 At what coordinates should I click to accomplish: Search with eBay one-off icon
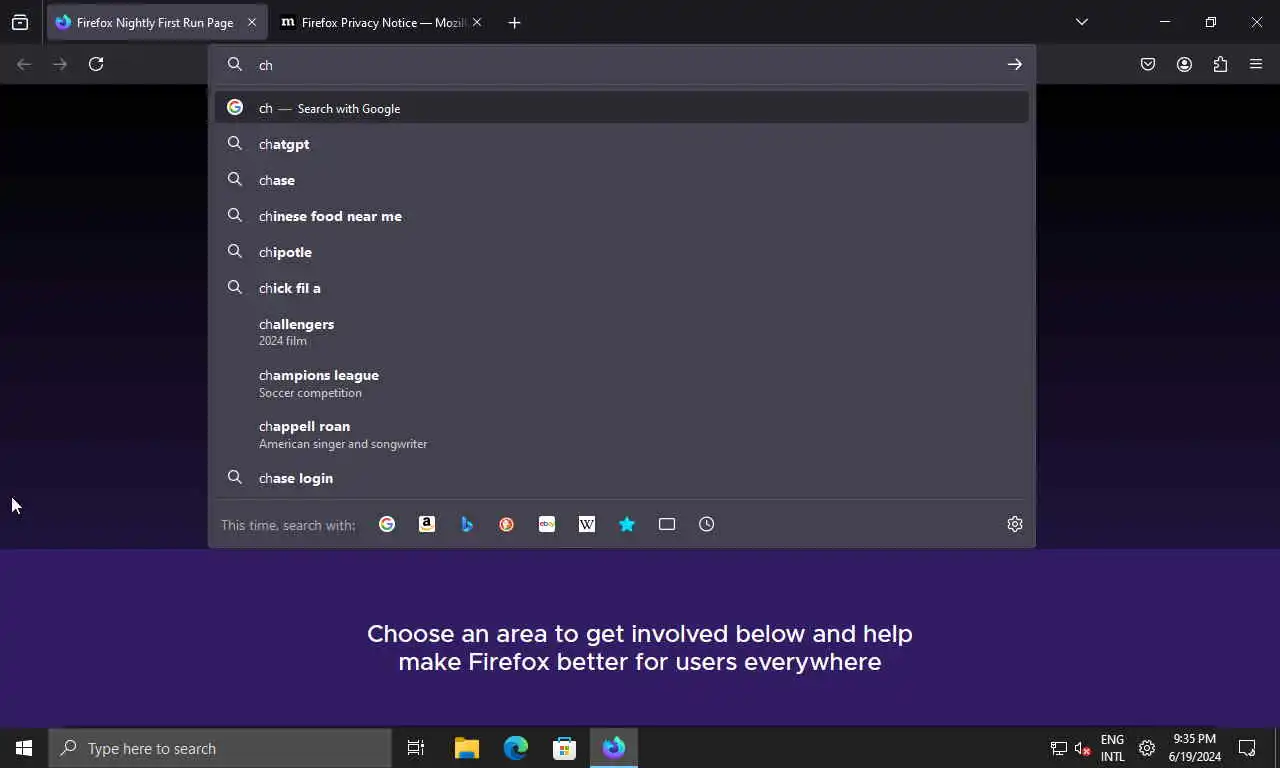[547, 524]
